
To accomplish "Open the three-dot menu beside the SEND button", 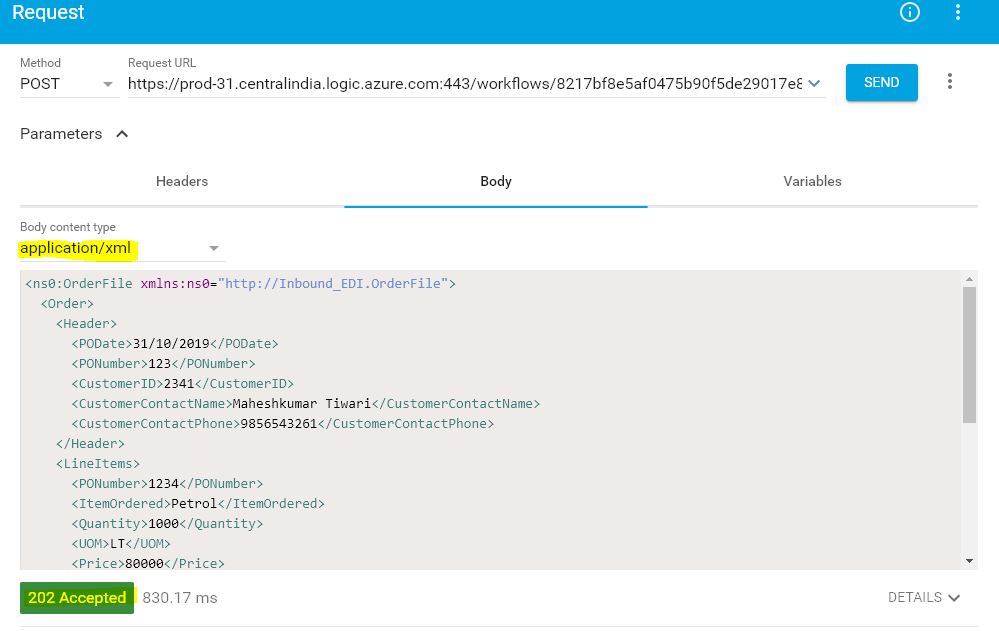I will click(x=949, y=81).
